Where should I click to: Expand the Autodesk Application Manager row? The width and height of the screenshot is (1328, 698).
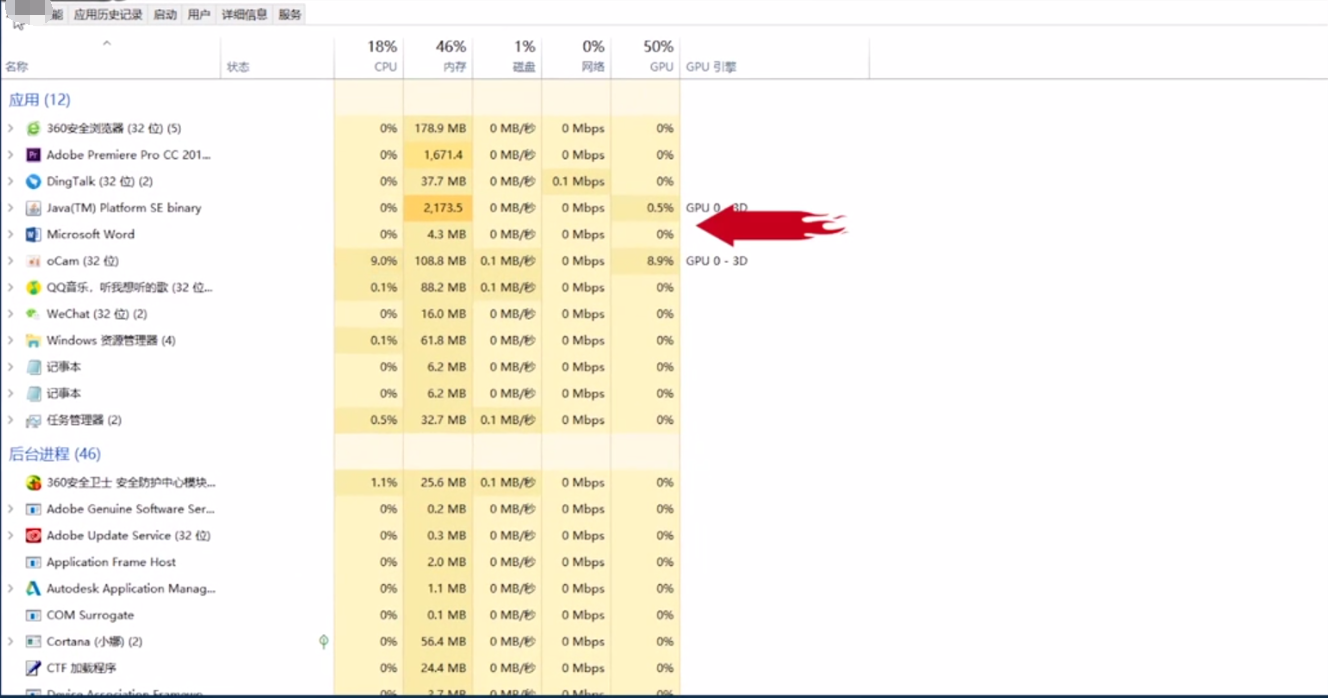11,588
